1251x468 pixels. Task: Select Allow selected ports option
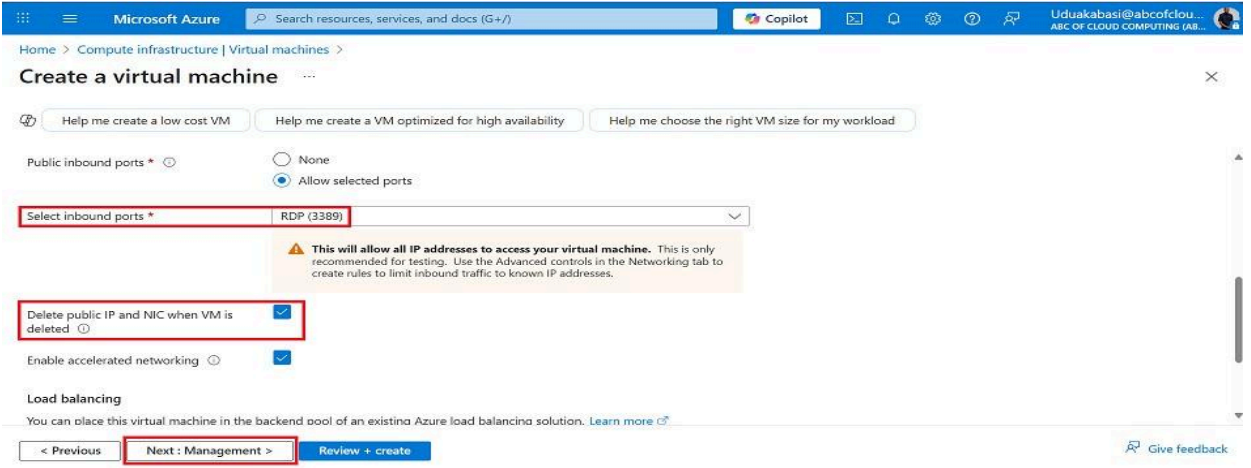tap(281, 180)
